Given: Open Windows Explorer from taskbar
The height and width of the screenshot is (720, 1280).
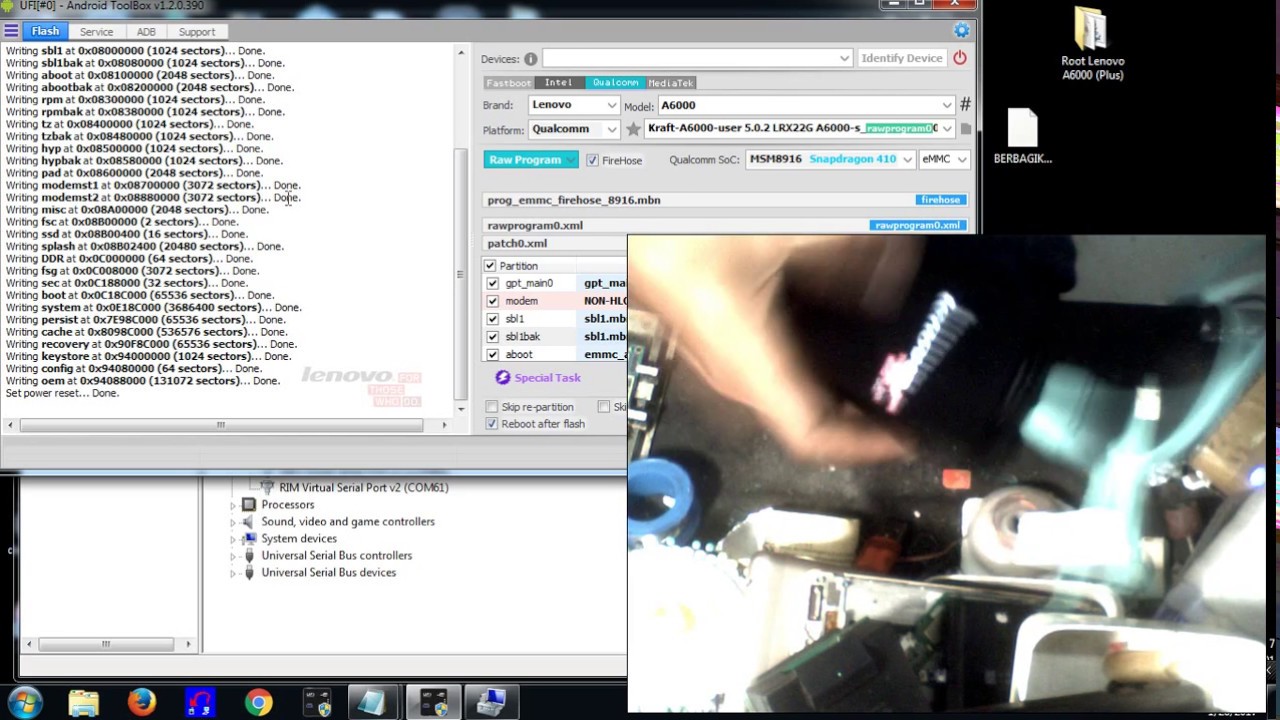Looking at the screenshot, I should coord(84,703).
